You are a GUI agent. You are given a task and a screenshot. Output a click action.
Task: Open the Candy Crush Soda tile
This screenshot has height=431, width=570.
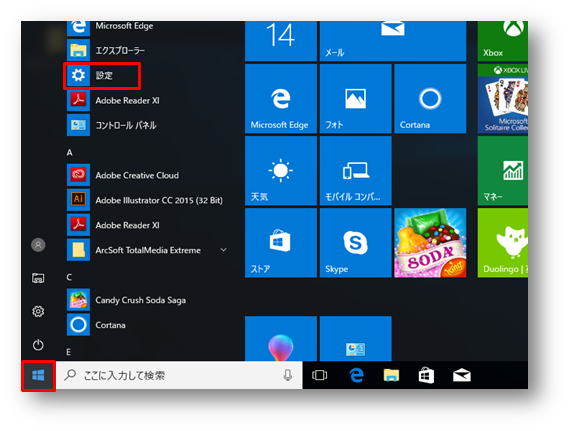430,243
